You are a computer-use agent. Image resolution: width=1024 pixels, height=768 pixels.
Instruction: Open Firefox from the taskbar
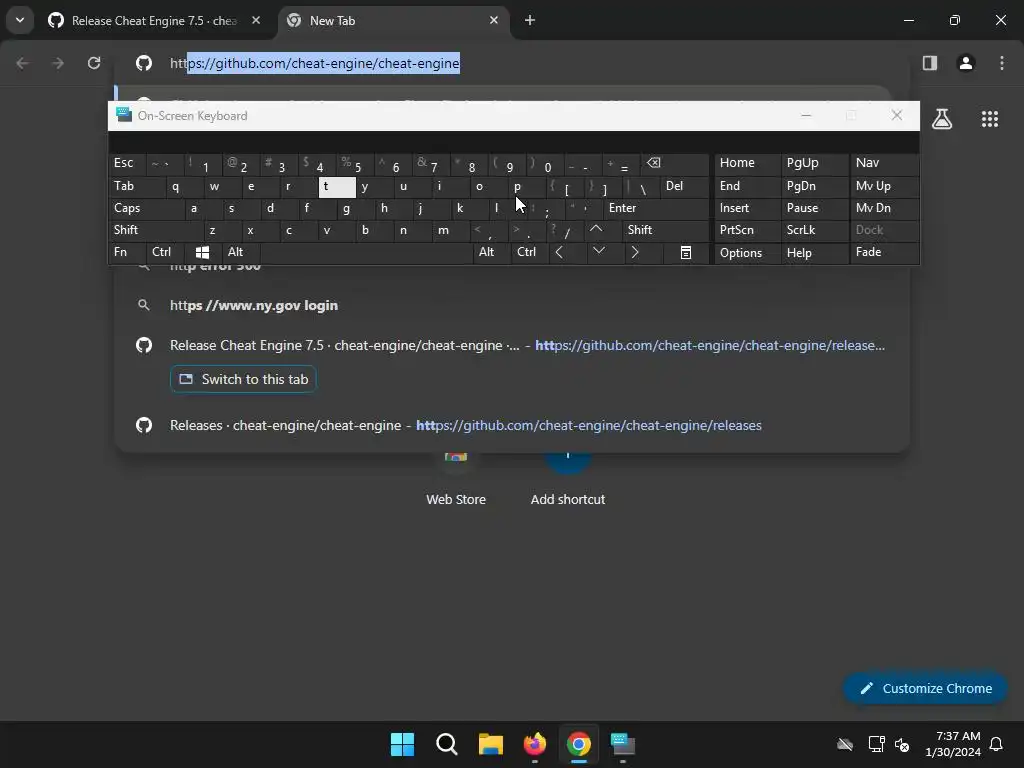tap(535, 744)
